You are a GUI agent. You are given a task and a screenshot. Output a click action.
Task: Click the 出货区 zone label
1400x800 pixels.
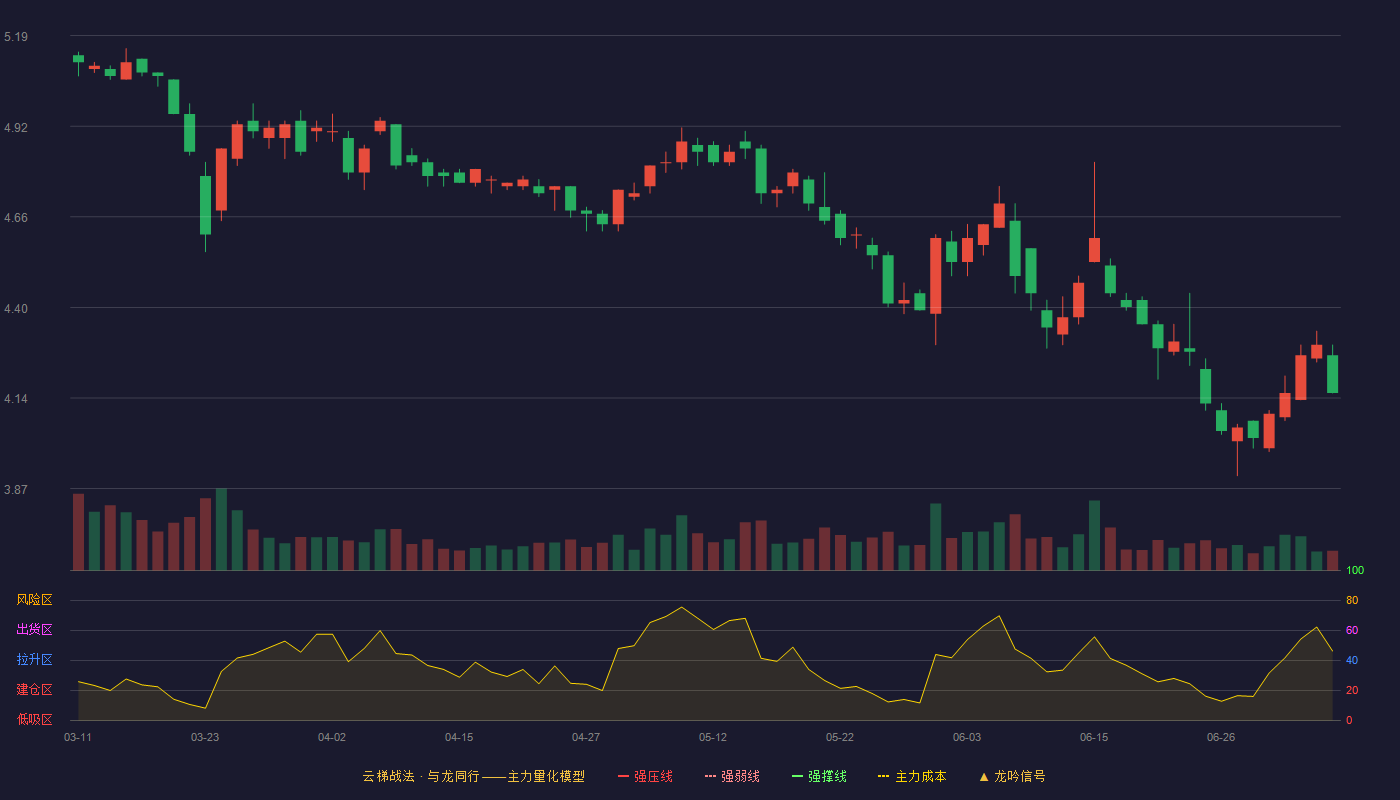pyautogui.click(x=34, y=630)
